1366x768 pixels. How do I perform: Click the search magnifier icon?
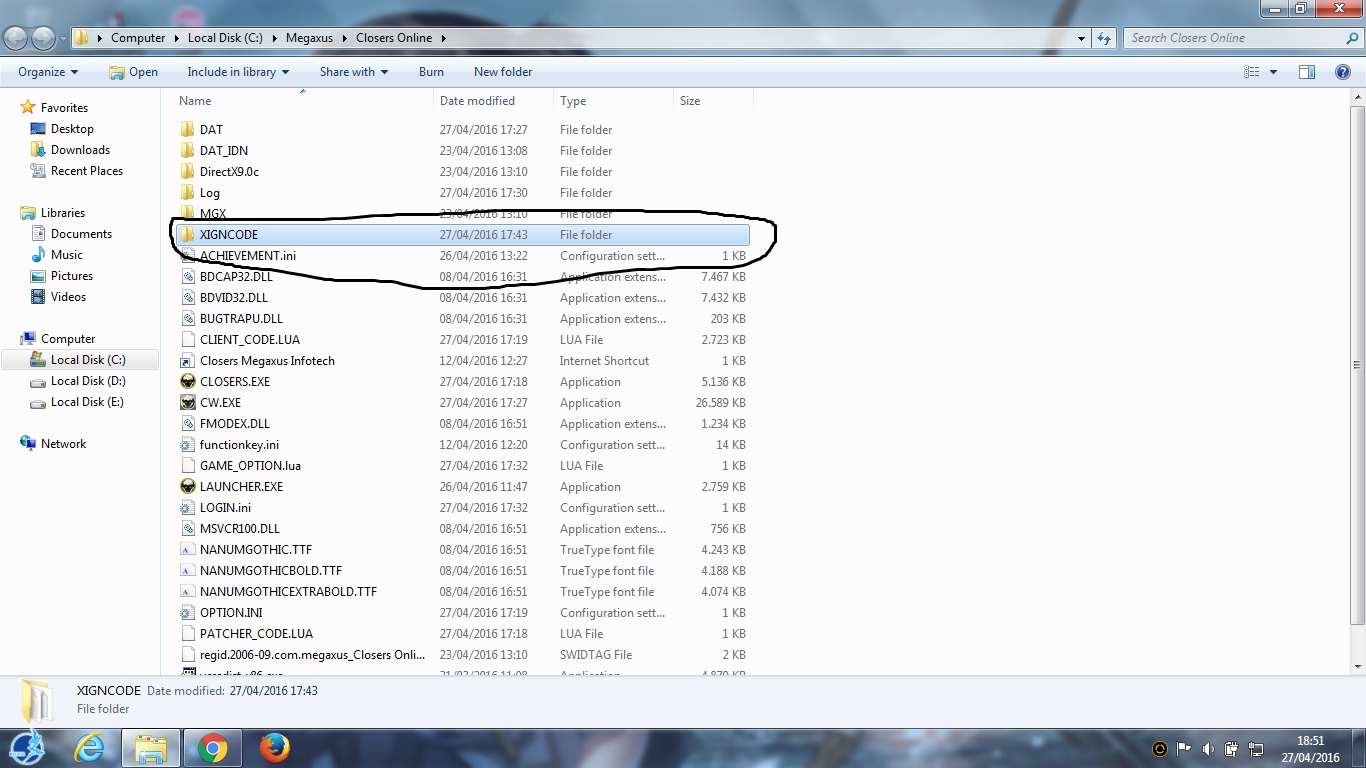tap(1353, 38)
